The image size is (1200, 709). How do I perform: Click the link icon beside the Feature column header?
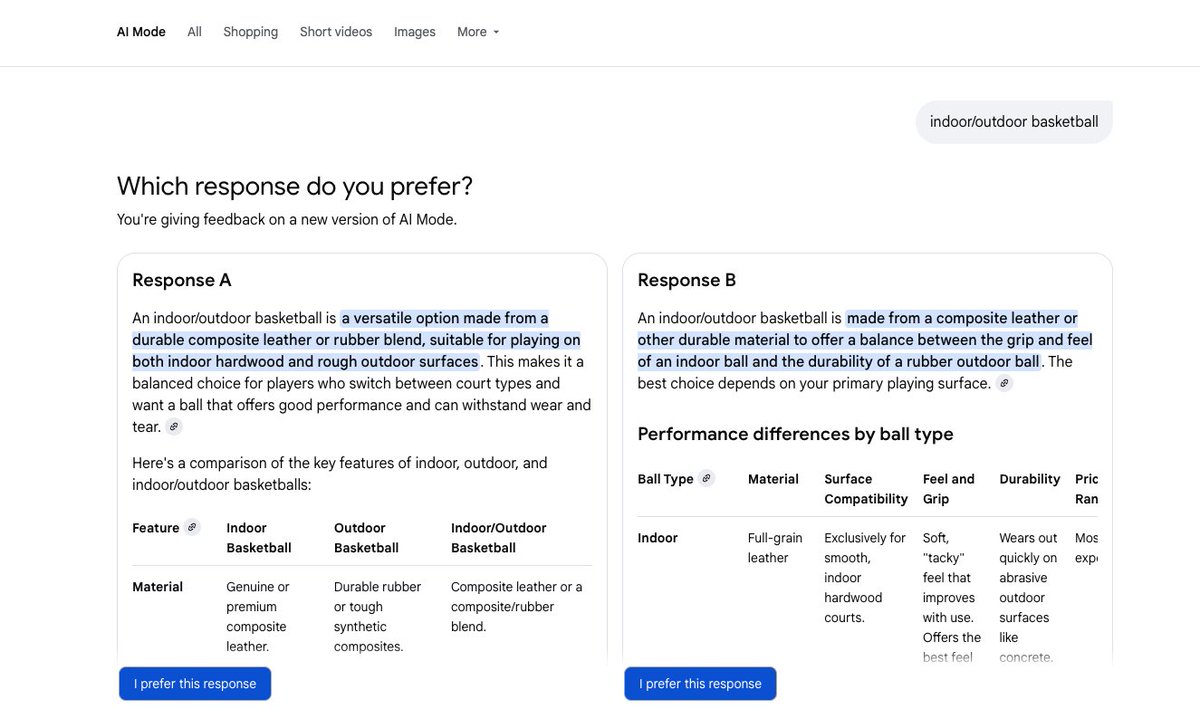click(192, 527)
